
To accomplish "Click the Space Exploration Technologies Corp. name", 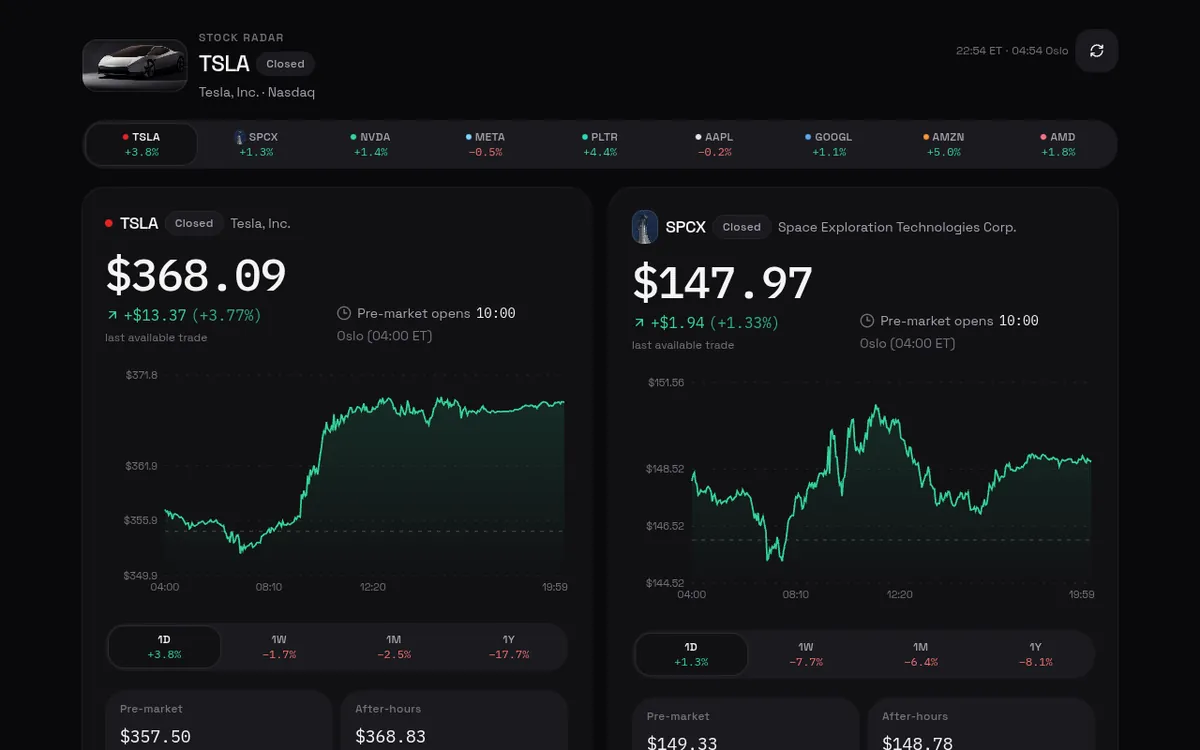I will tap(897, 227).
